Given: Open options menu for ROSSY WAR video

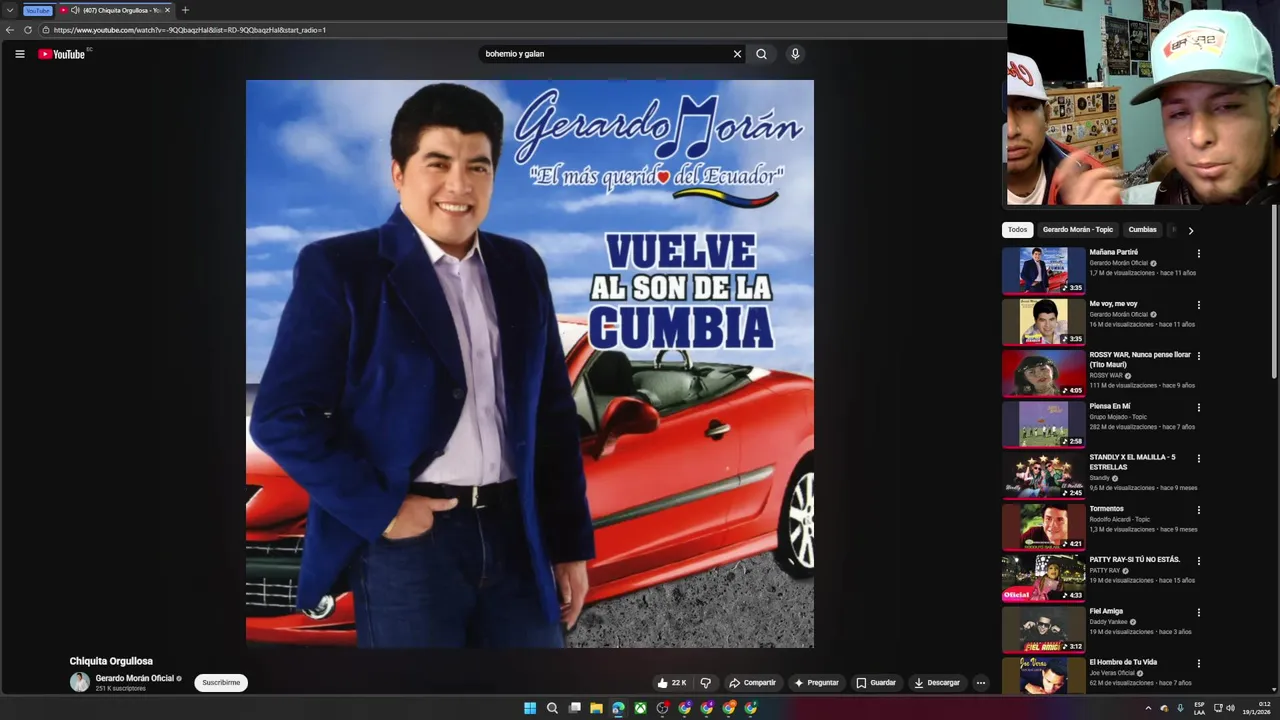Looking at the screenshot, I should [x=1198, y=356].
